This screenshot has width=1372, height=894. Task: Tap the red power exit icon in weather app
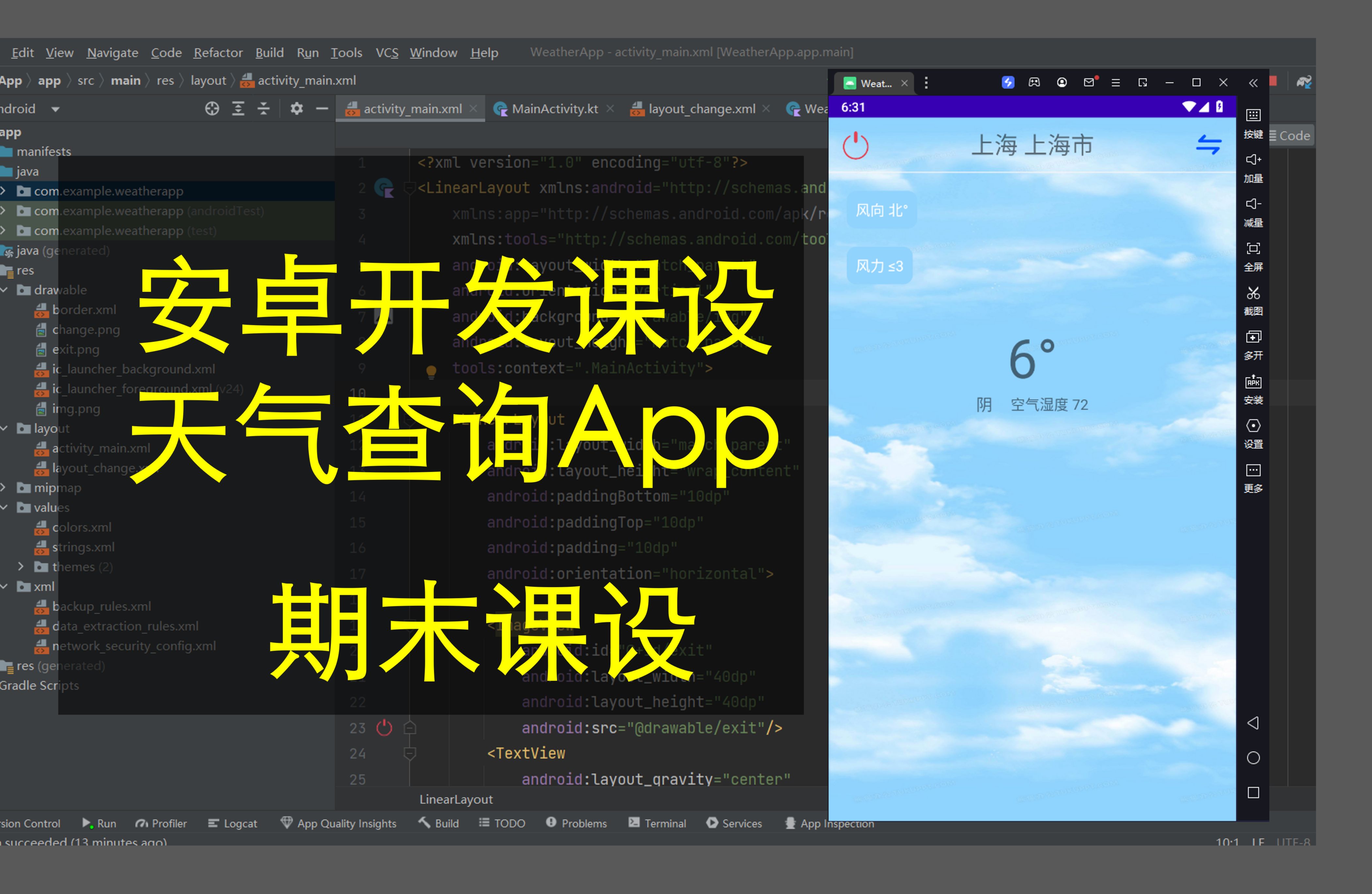pos(856,145)
